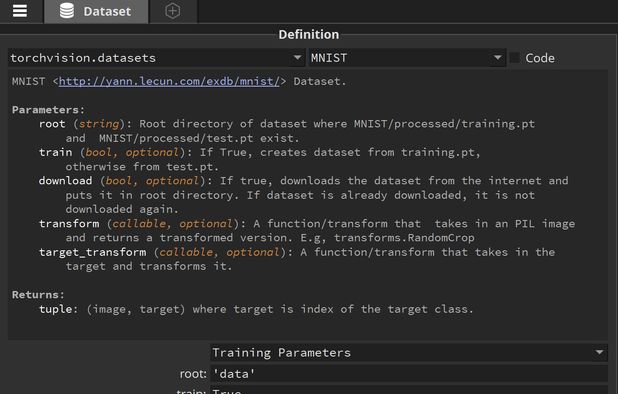Open the MNIST dataset class dropdown
The image size is (618, 394).
coord(407,58)
